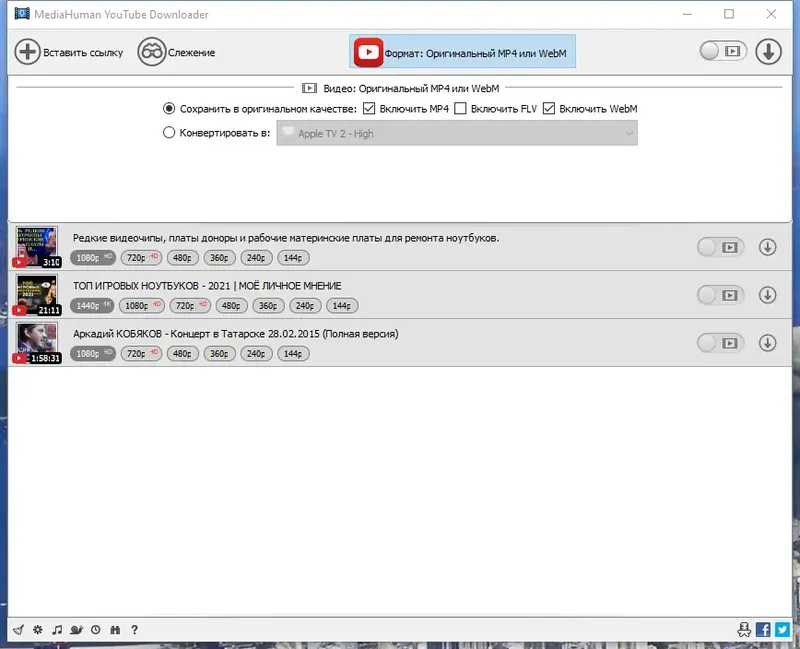Viewport: 800px width, 649px height.
Task: Pick 360p for Аркадий КОБЯКОВ concert
Action: (219, 354)
